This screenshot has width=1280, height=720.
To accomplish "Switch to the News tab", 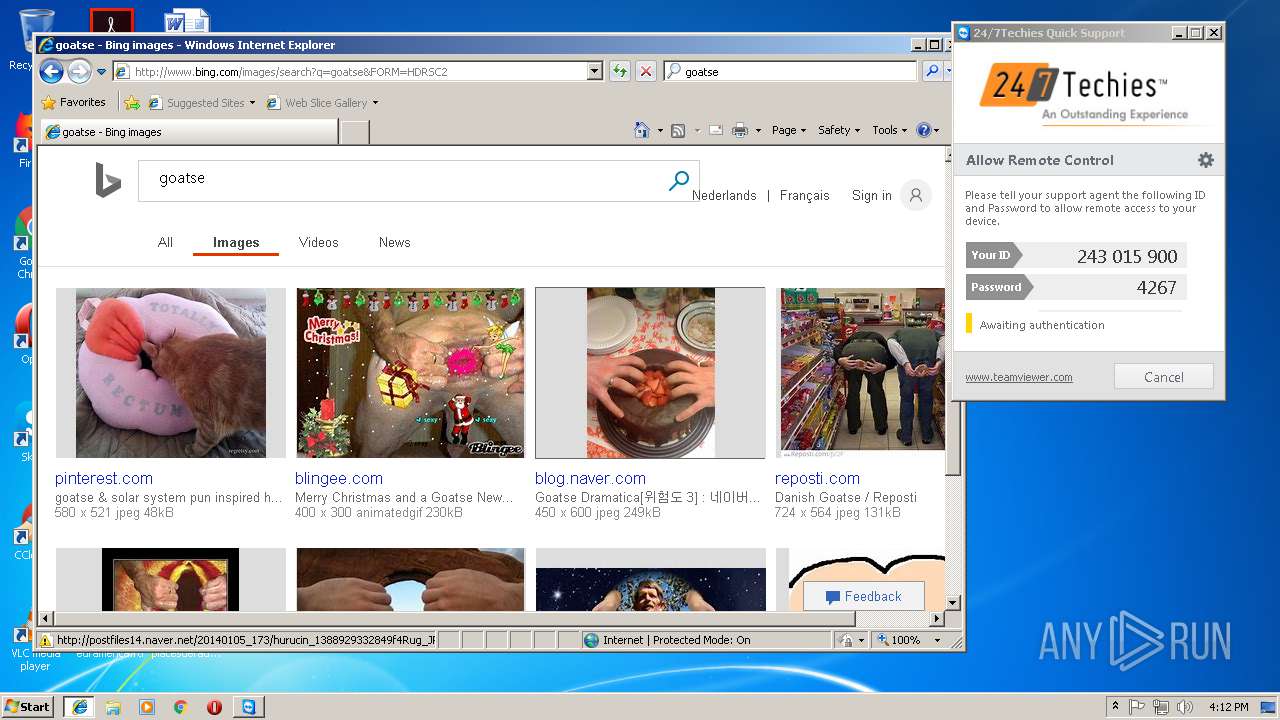I will pos(394,242).
